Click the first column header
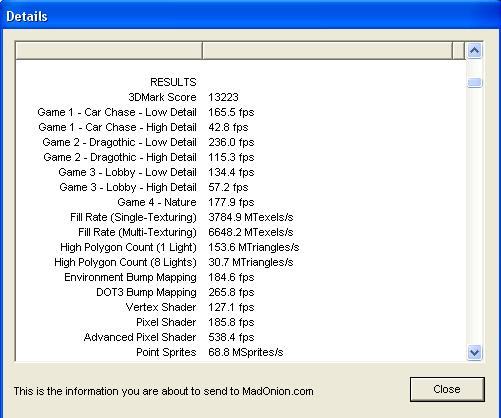 109,51
